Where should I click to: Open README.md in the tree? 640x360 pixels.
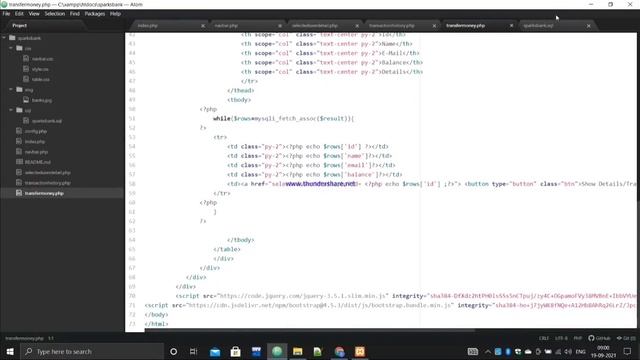pos(38,162)
